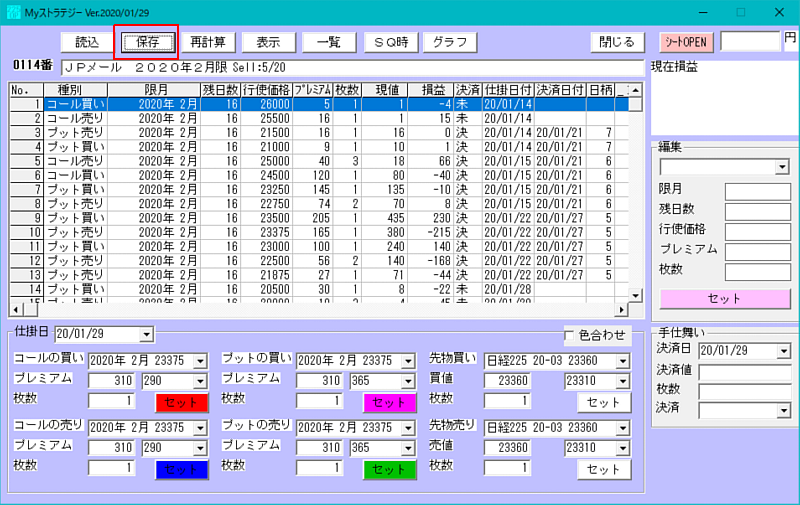Open the プットの買い premium 365 dropdown
The height and width of the screenshot is (505, 800).
408,381
